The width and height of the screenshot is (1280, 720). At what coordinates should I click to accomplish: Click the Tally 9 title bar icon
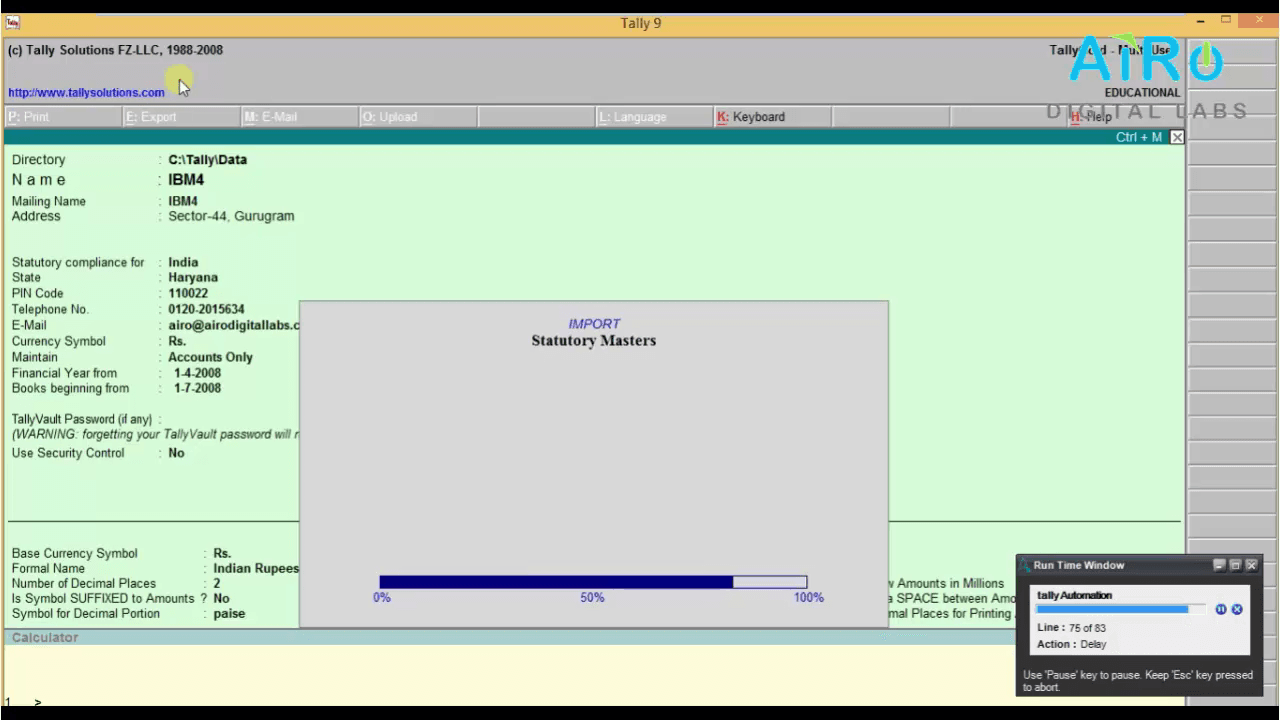coord(13,22)
